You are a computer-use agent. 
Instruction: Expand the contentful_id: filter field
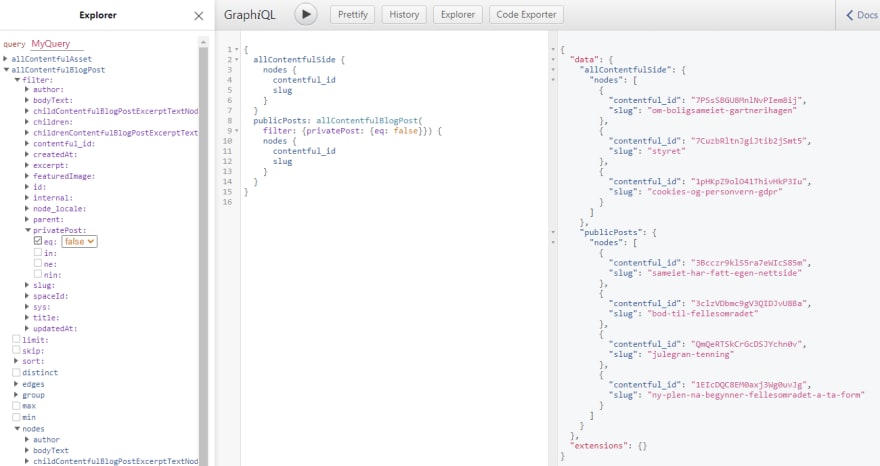[x=27, y=144]
